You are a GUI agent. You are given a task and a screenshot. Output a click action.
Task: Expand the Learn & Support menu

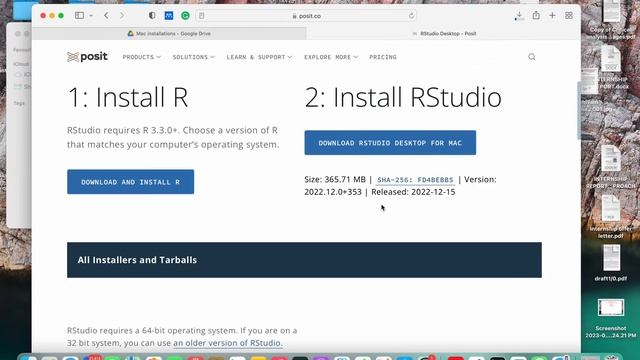coord(259,57)
